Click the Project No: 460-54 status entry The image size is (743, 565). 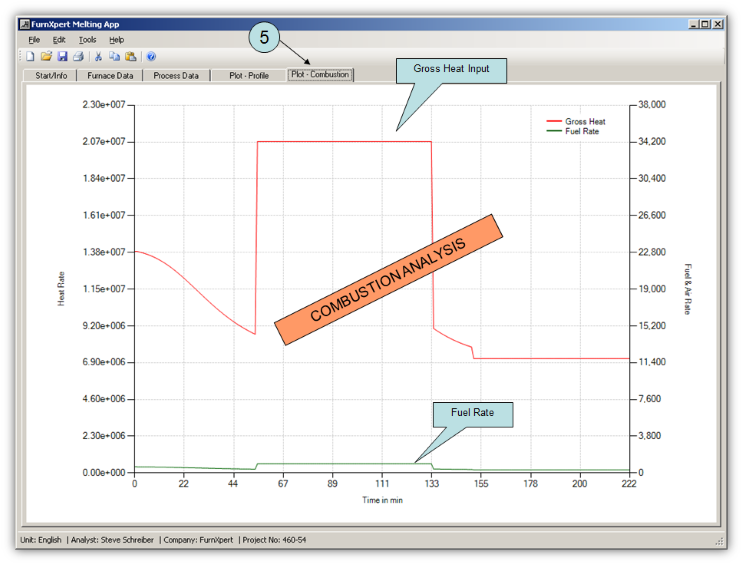tap(274, 540)
